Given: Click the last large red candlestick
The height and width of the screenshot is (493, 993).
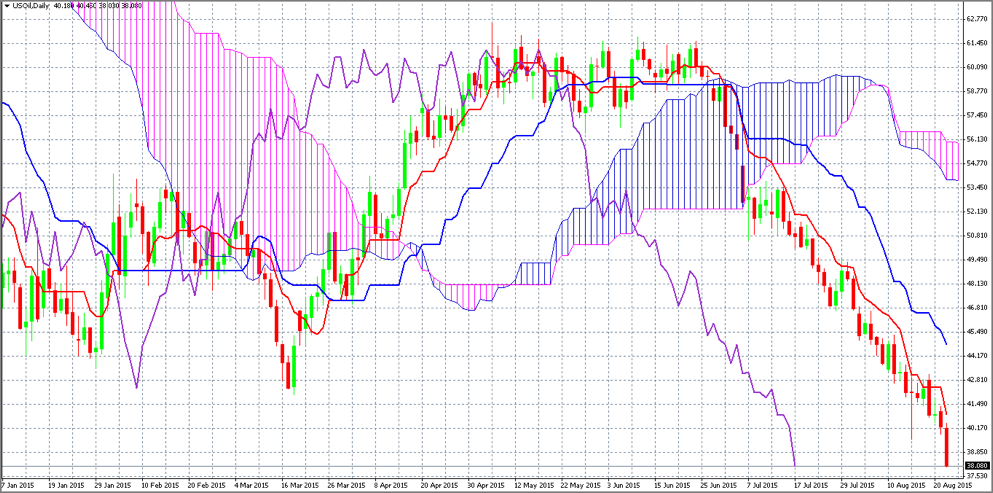Looking at the screenshot, I should [x=946, y=448].
